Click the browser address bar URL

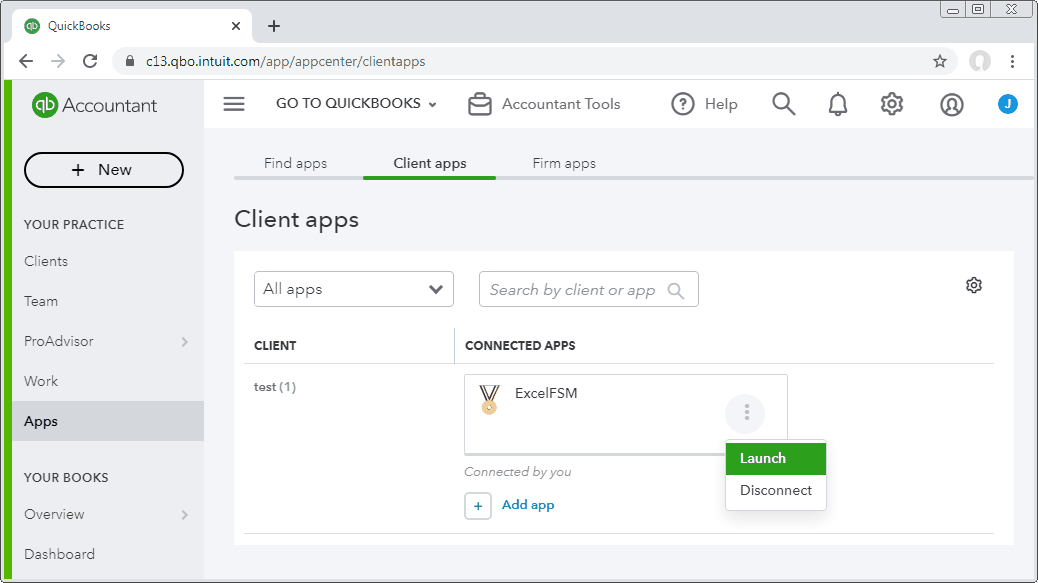pos(285,62)
